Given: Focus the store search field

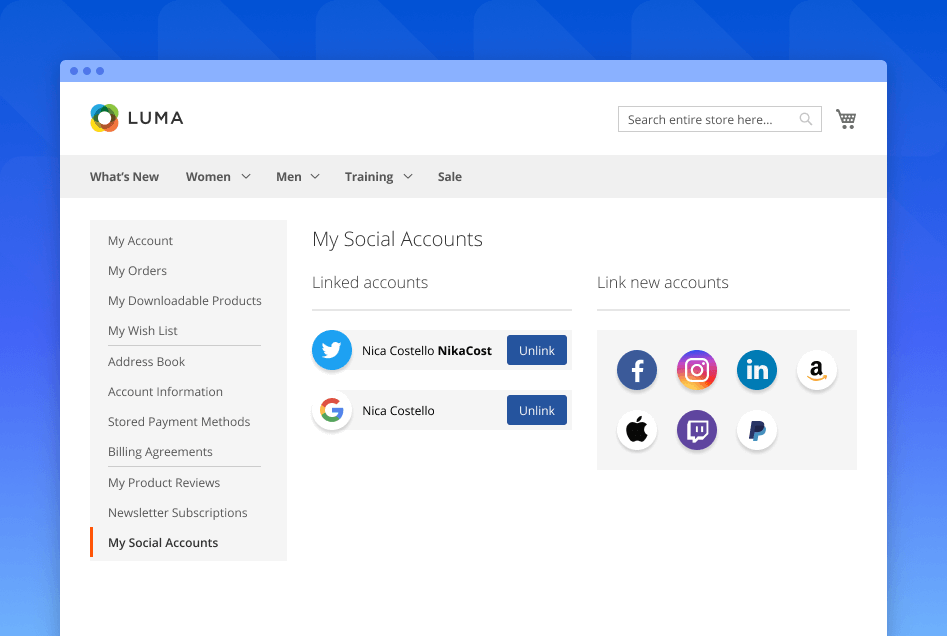Looking at the screenshot, I should tap(719, 119).
